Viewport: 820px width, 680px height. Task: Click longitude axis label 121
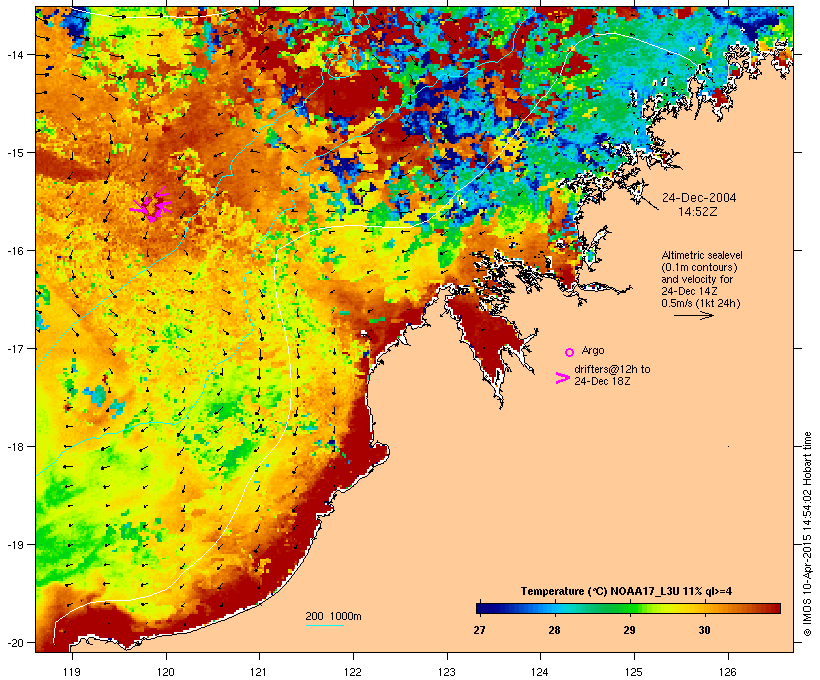(x=259, y=672)
